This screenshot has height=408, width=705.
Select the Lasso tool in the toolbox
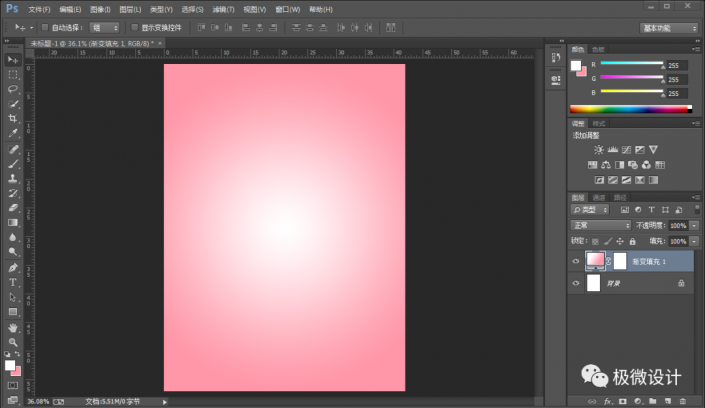(x=13, y=89)
